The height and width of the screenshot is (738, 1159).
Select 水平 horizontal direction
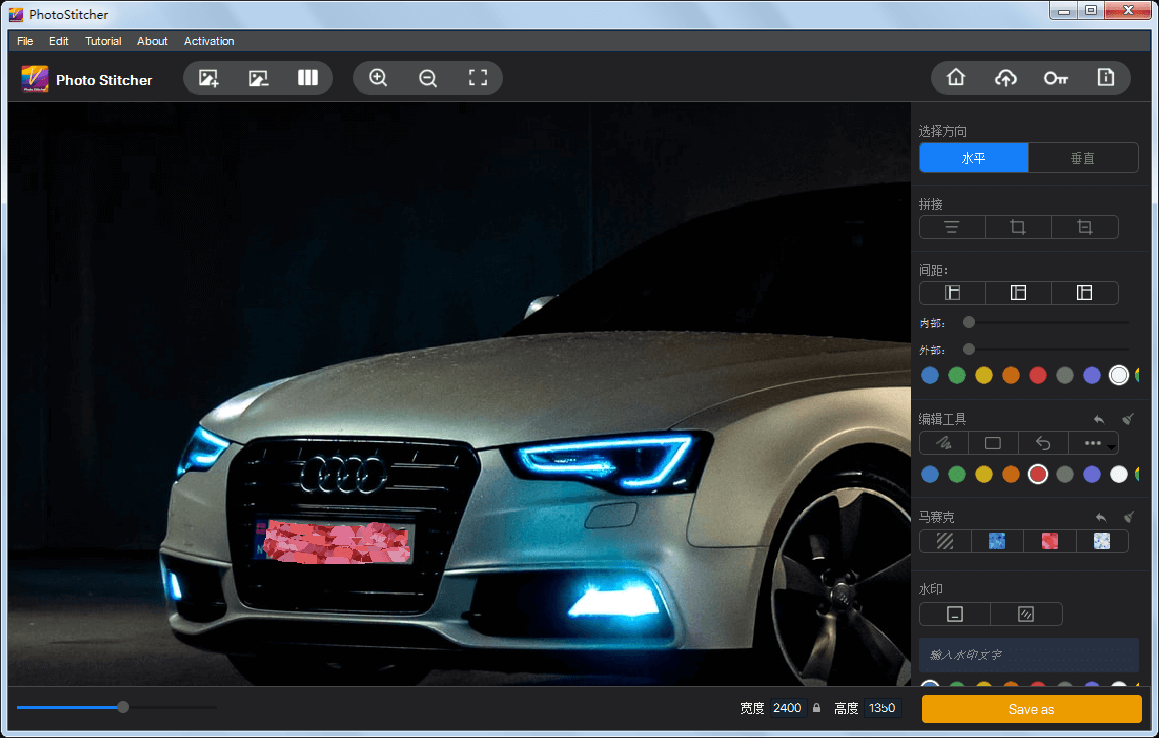click(x=973, y=158)
